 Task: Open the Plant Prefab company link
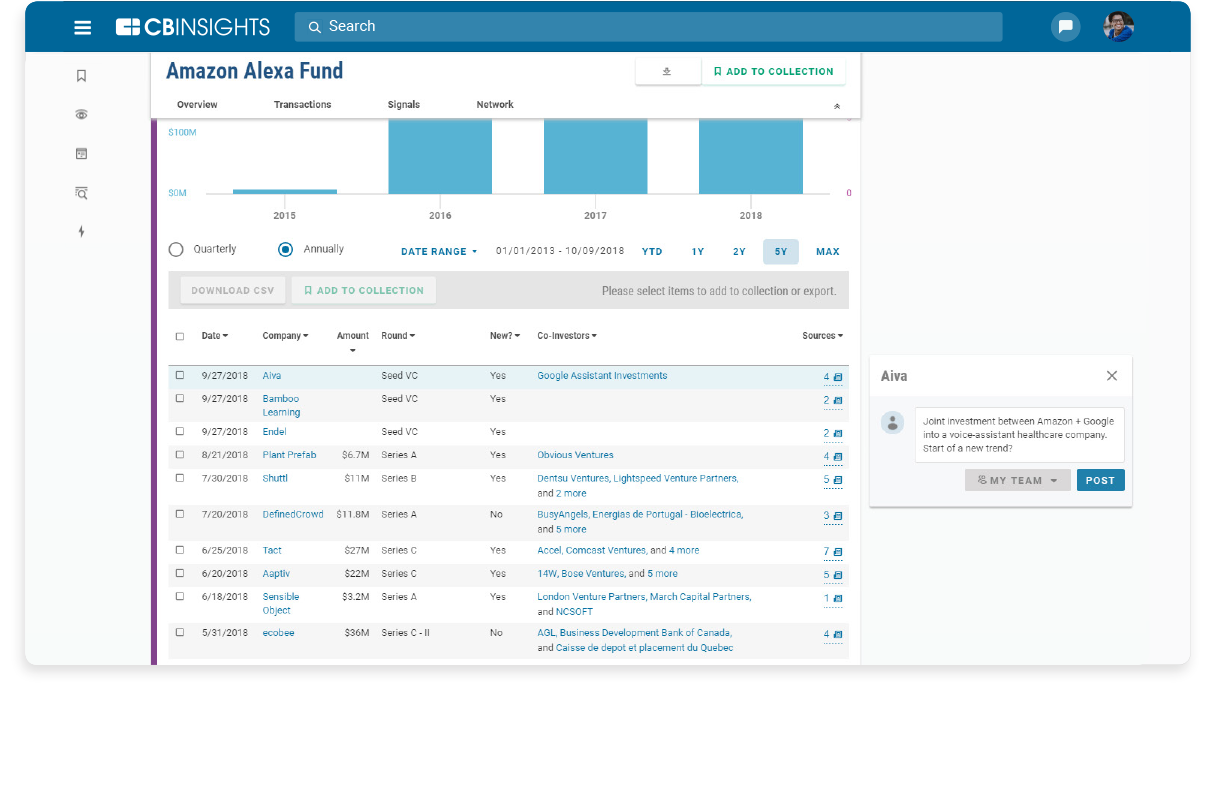pyautogui.click(x=289, y=455)
